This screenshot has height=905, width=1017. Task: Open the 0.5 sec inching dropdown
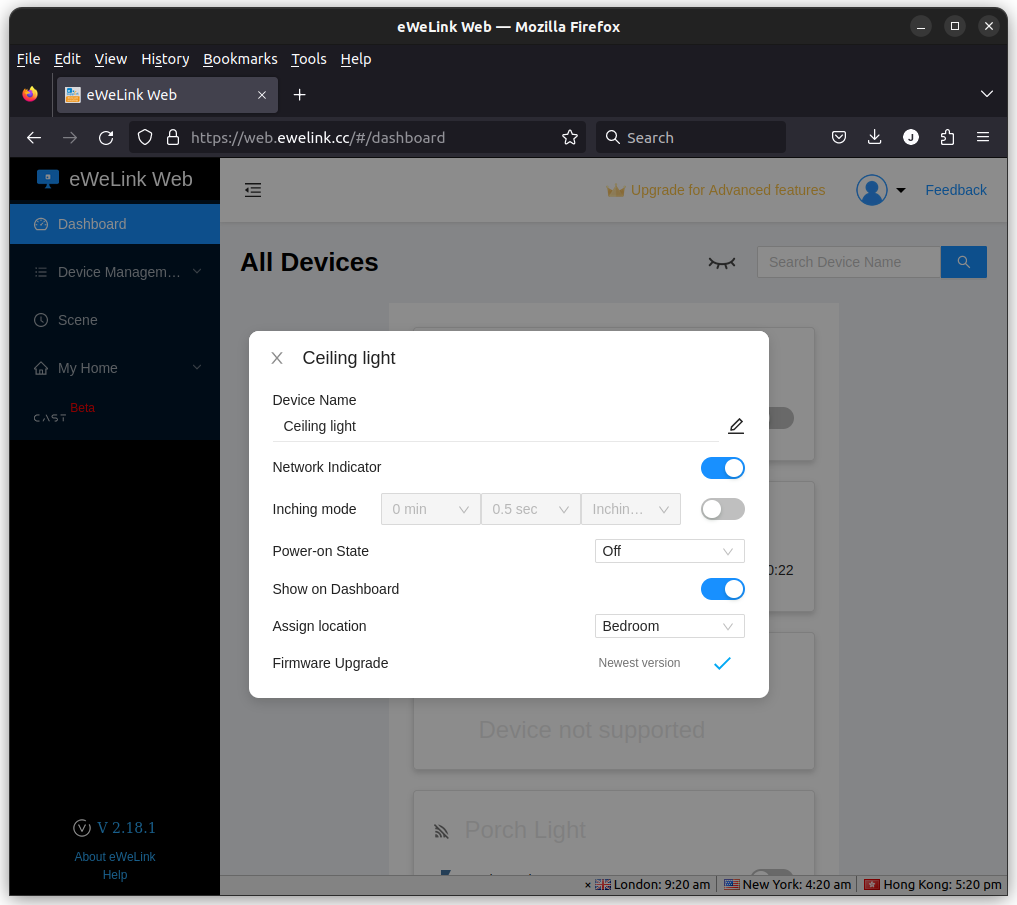tap(531, 509)
